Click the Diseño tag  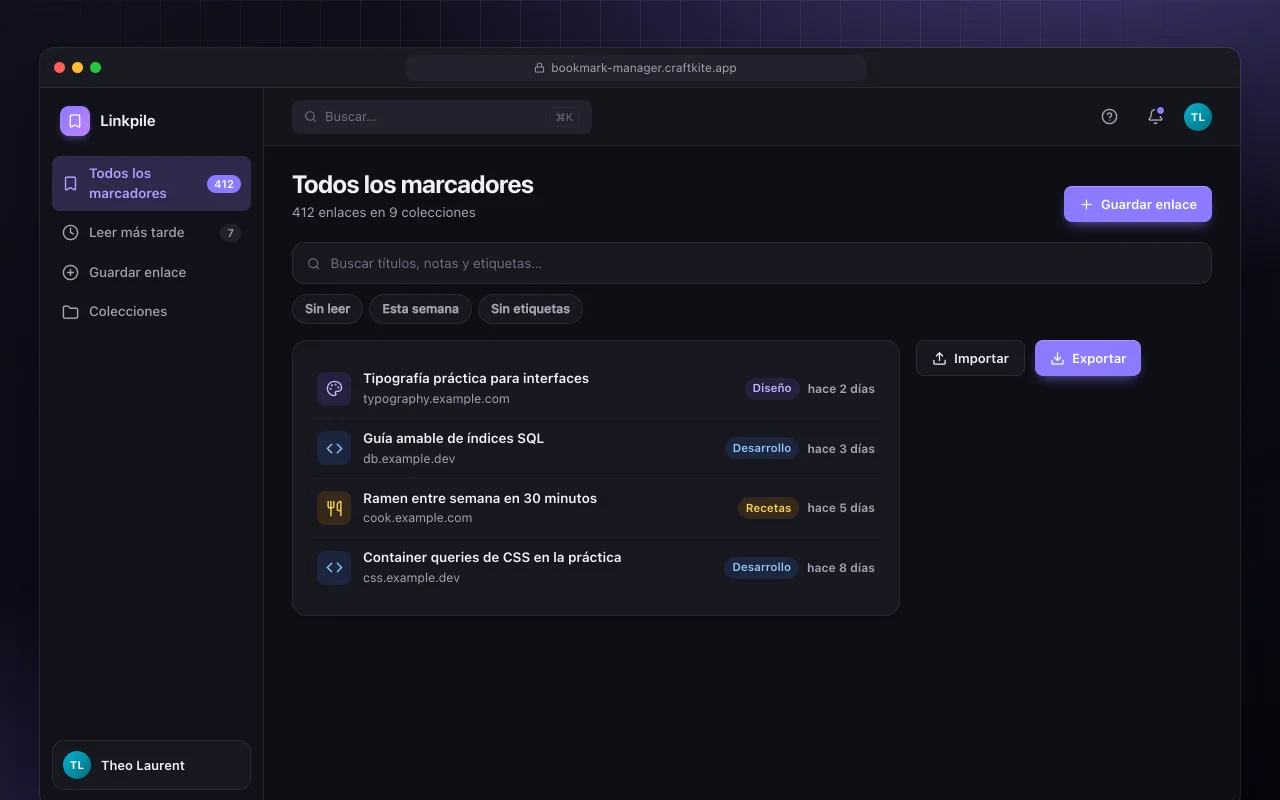[772, 388]
